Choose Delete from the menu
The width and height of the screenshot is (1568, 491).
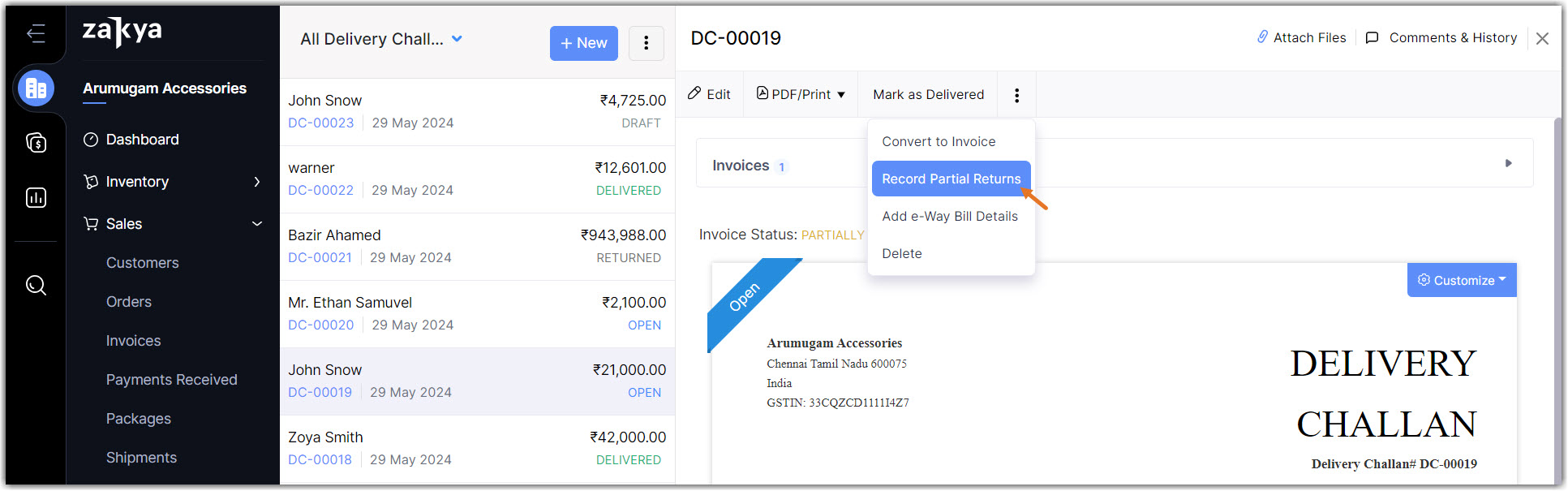pos(902,253)
